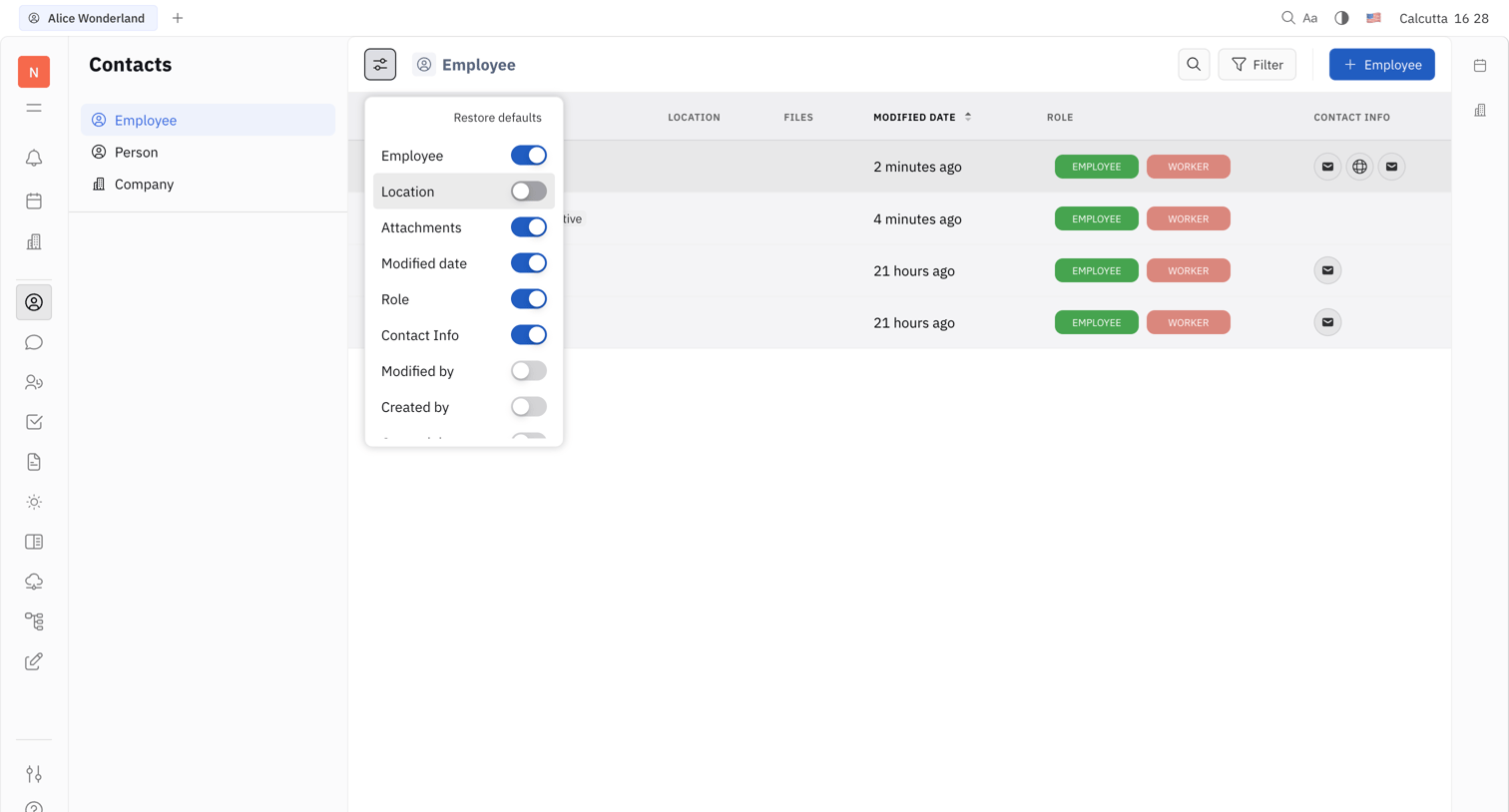Open the globe contact icon in first row
Viewport: 1509px width, 812px height.
[1359, 167]
